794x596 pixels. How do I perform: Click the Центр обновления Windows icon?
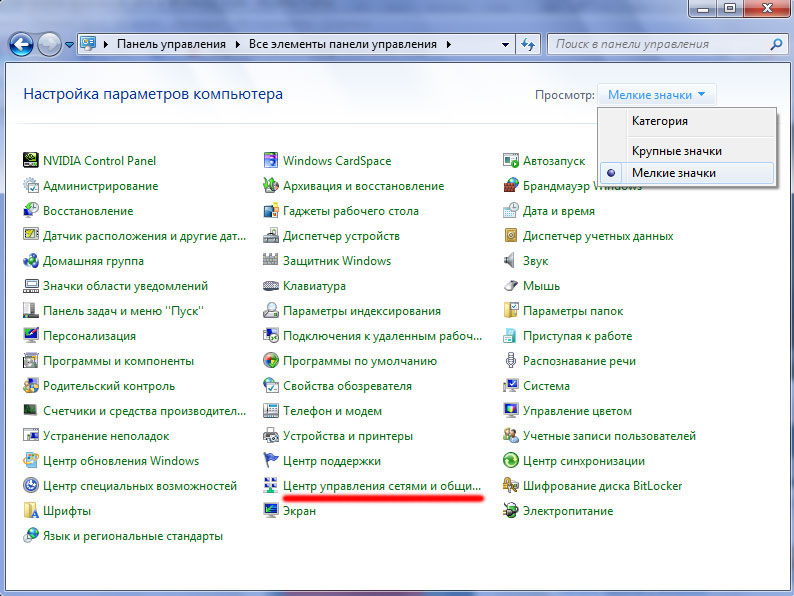click(x=31, y=460)
